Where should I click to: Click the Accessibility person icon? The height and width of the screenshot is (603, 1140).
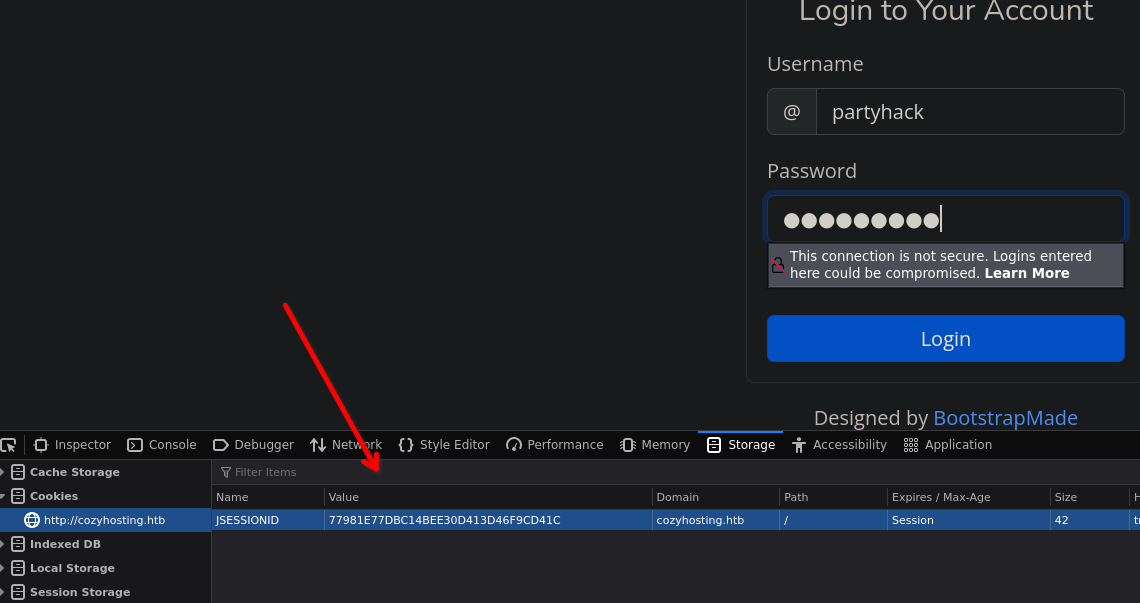click(x=799, y=445)
